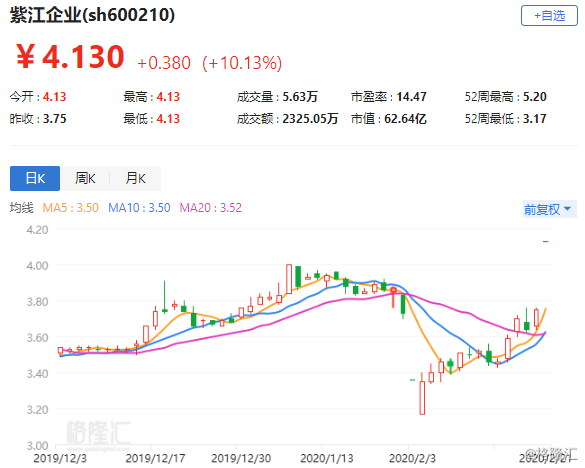Click the 2019/12/3 date axis label

[60, 458]
